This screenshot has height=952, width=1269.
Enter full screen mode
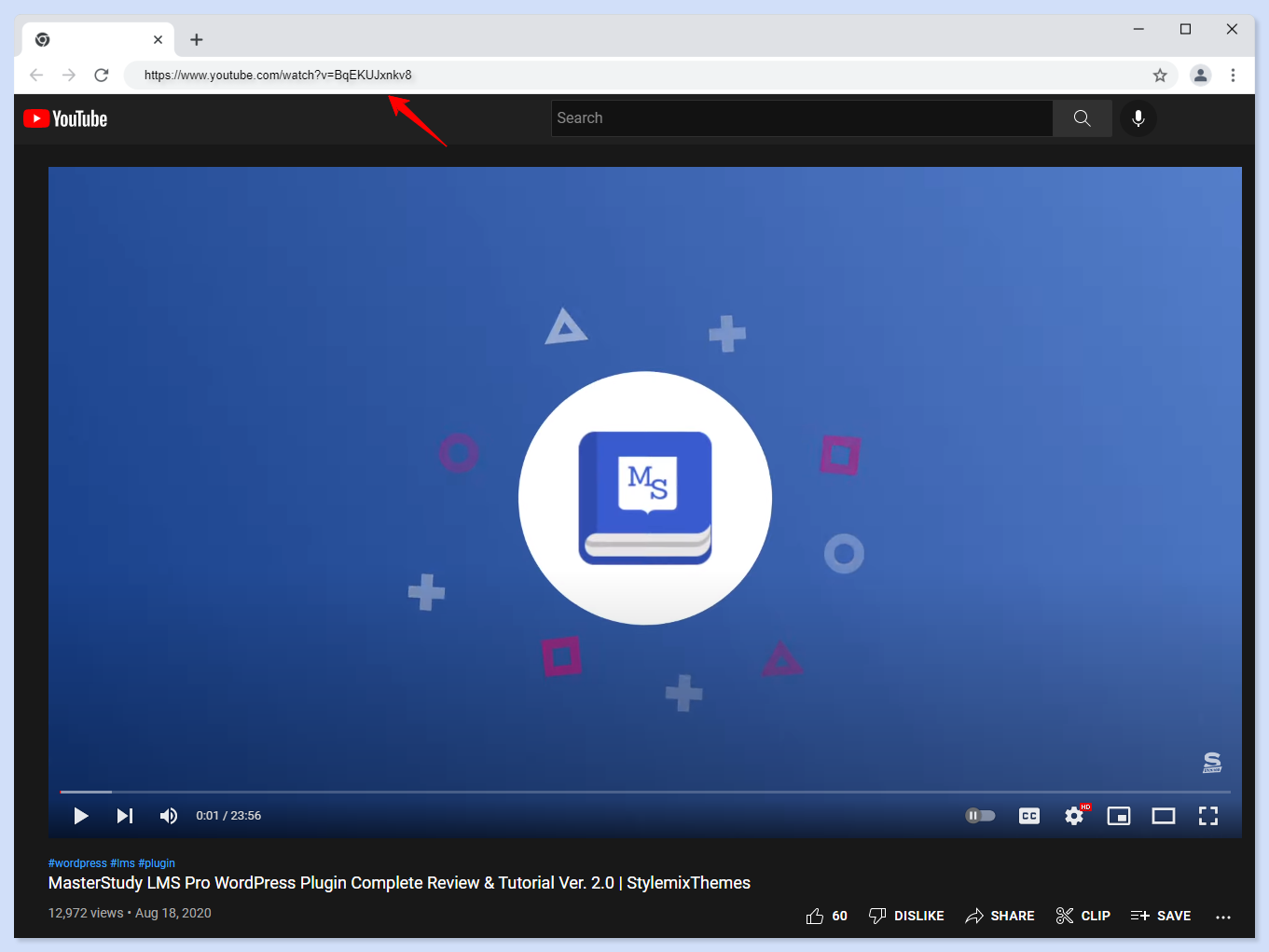(x=1208, y=816)
